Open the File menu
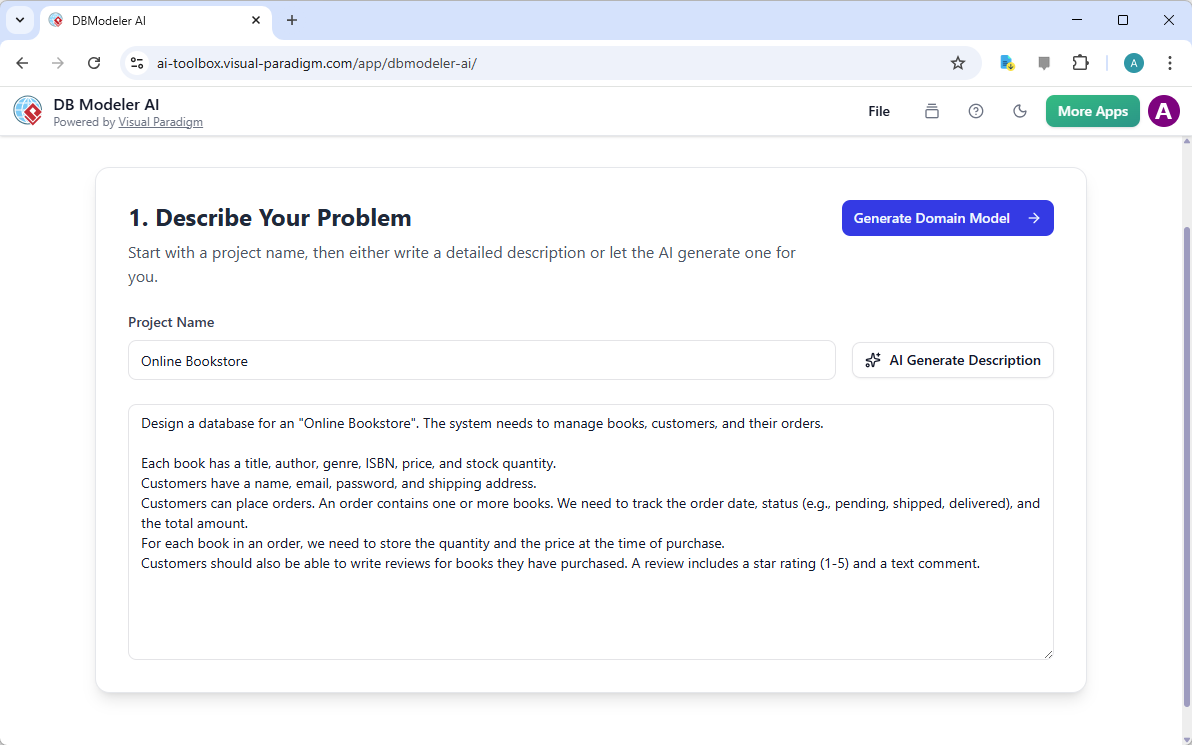1192x745 pixels. [878, 111]
